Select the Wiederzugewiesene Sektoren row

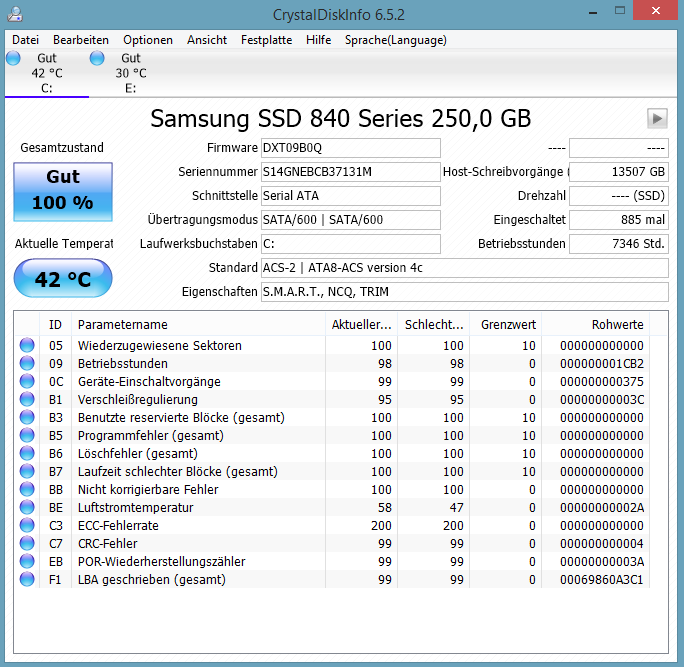[x=332, y=345]
